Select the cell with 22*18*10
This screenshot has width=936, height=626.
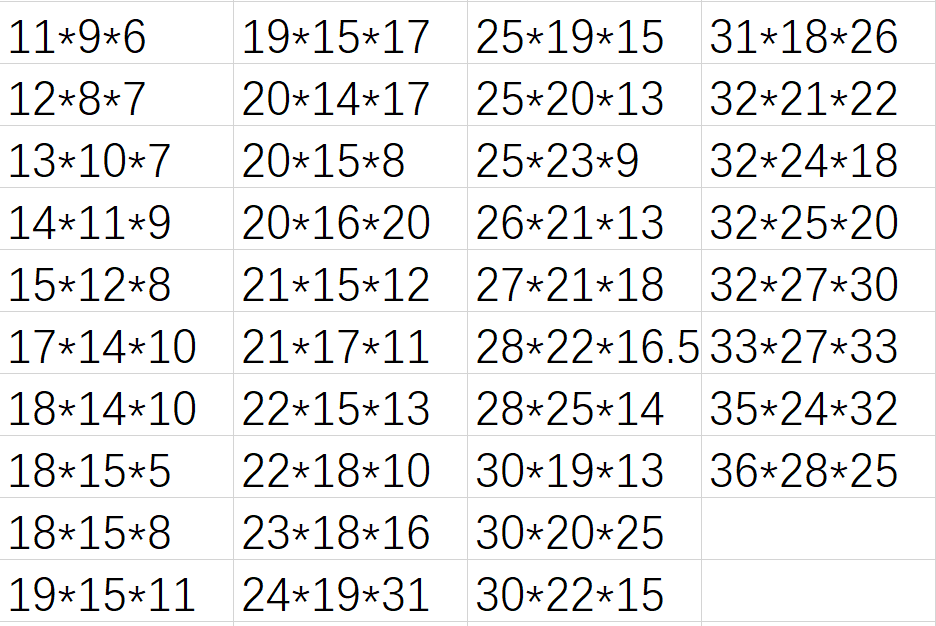pyautogui.click(x=350, y=467)
